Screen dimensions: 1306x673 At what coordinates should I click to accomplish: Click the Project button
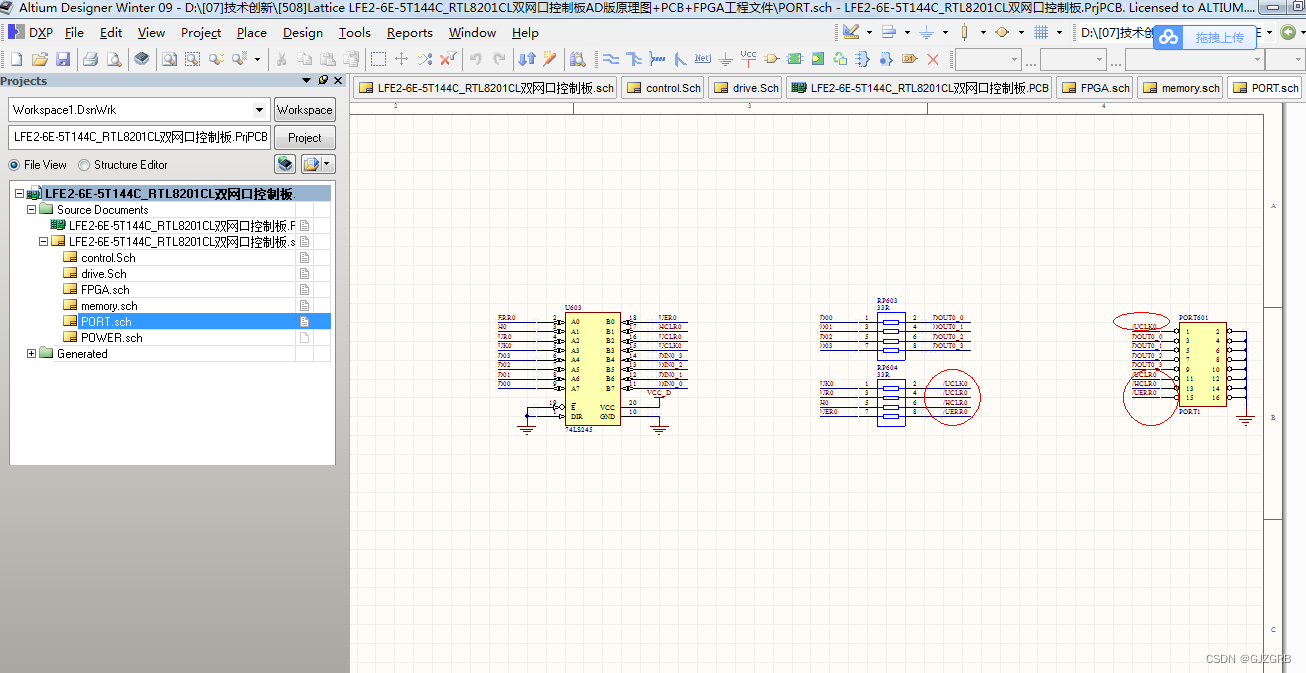(304, 138)
